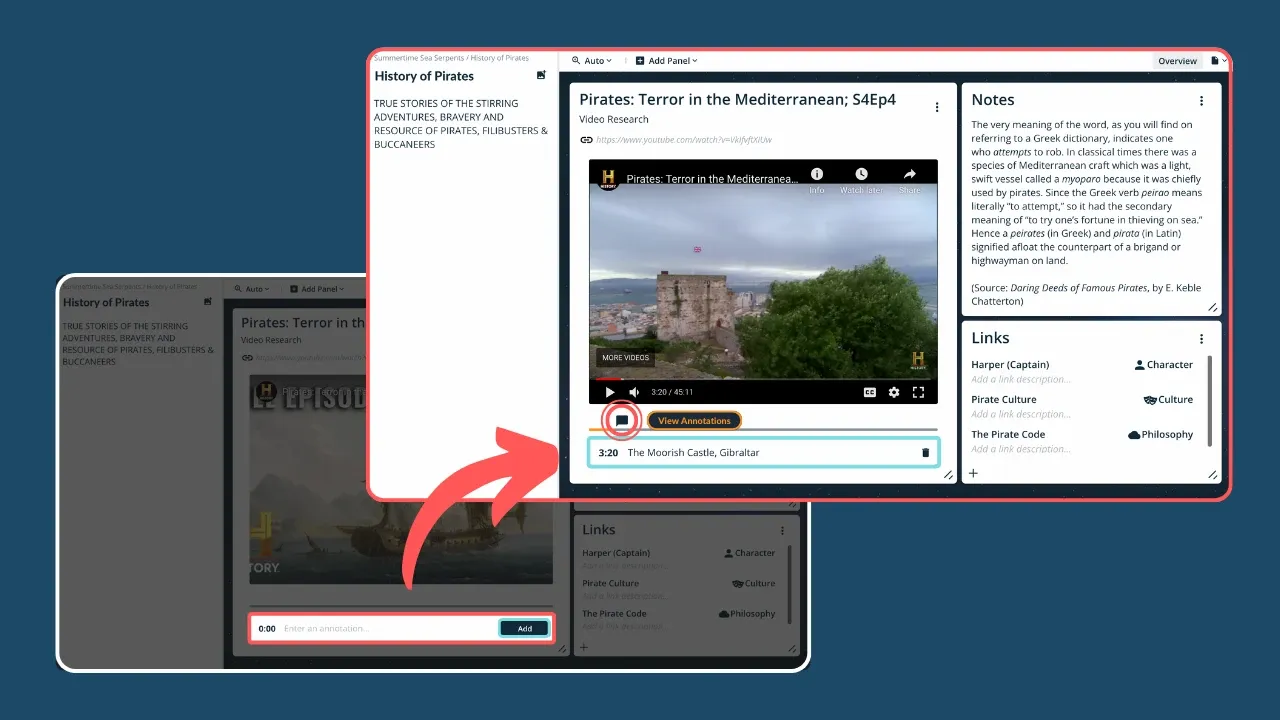Screen dimensions: 1280x720
Task: Select the Character person icon for Harper
Action: [1140, 365]
